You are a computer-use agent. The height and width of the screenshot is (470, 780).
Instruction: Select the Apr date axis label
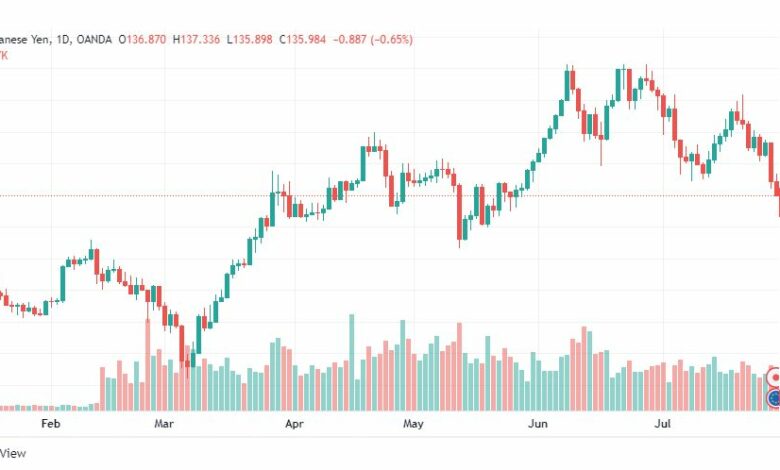(294, 424)
